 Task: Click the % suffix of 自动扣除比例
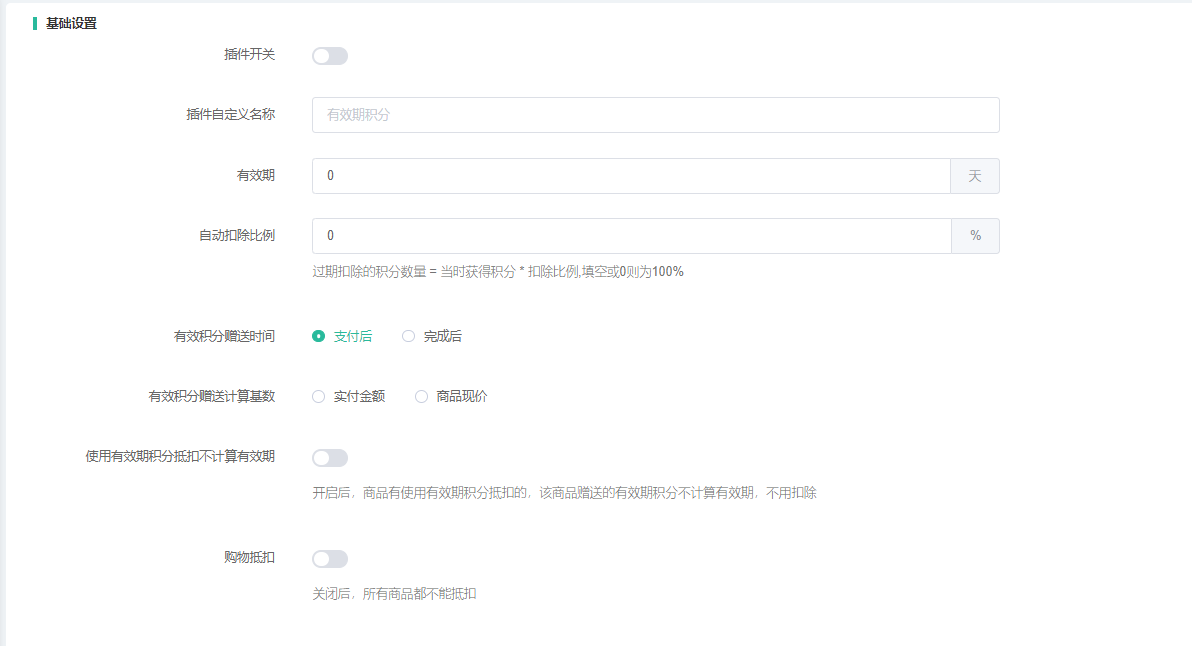pyautogui.click(x=974, y=236)
